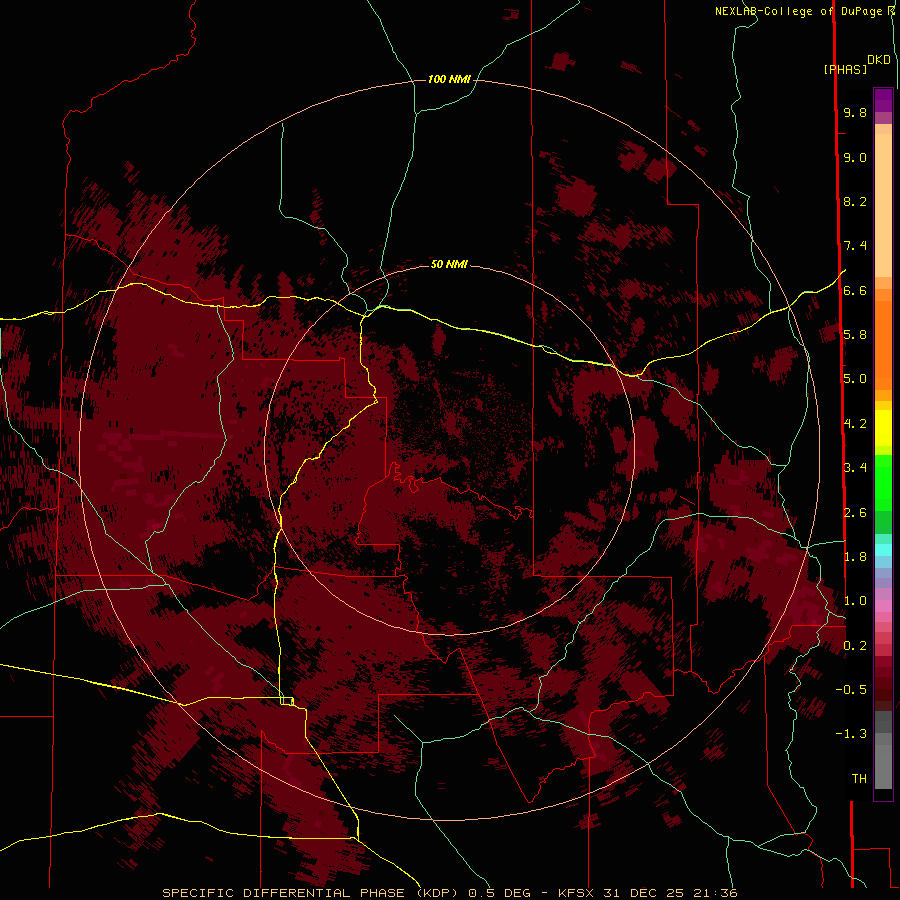Pick the yellow color bar segment
Image resolution: width=900 pixels, height=900 pixels.
point(883,428)
